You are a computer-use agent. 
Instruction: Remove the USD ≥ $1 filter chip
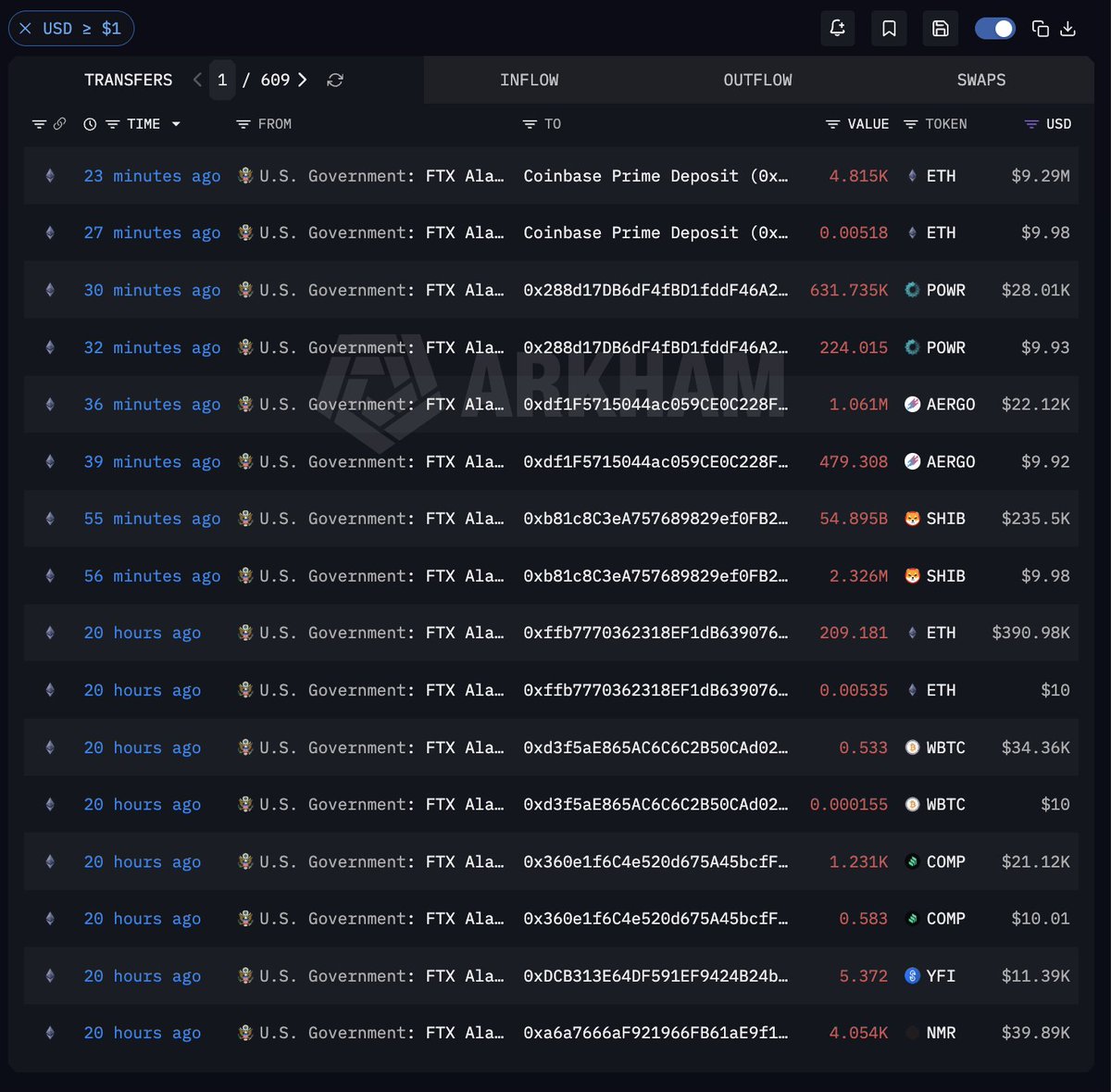click(x=25, y=29)
